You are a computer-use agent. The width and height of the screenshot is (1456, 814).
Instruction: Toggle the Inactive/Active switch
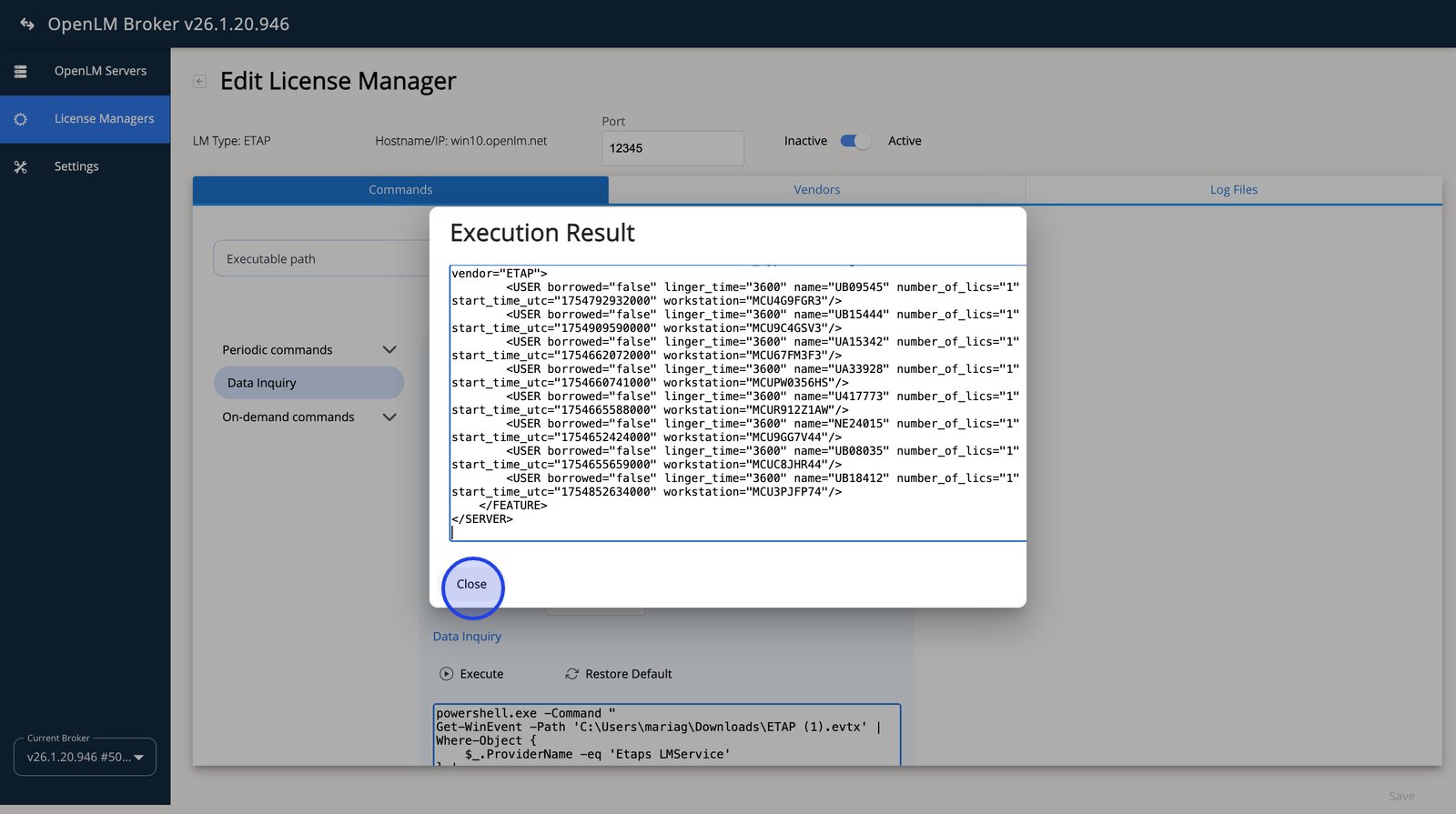point(855,141)
